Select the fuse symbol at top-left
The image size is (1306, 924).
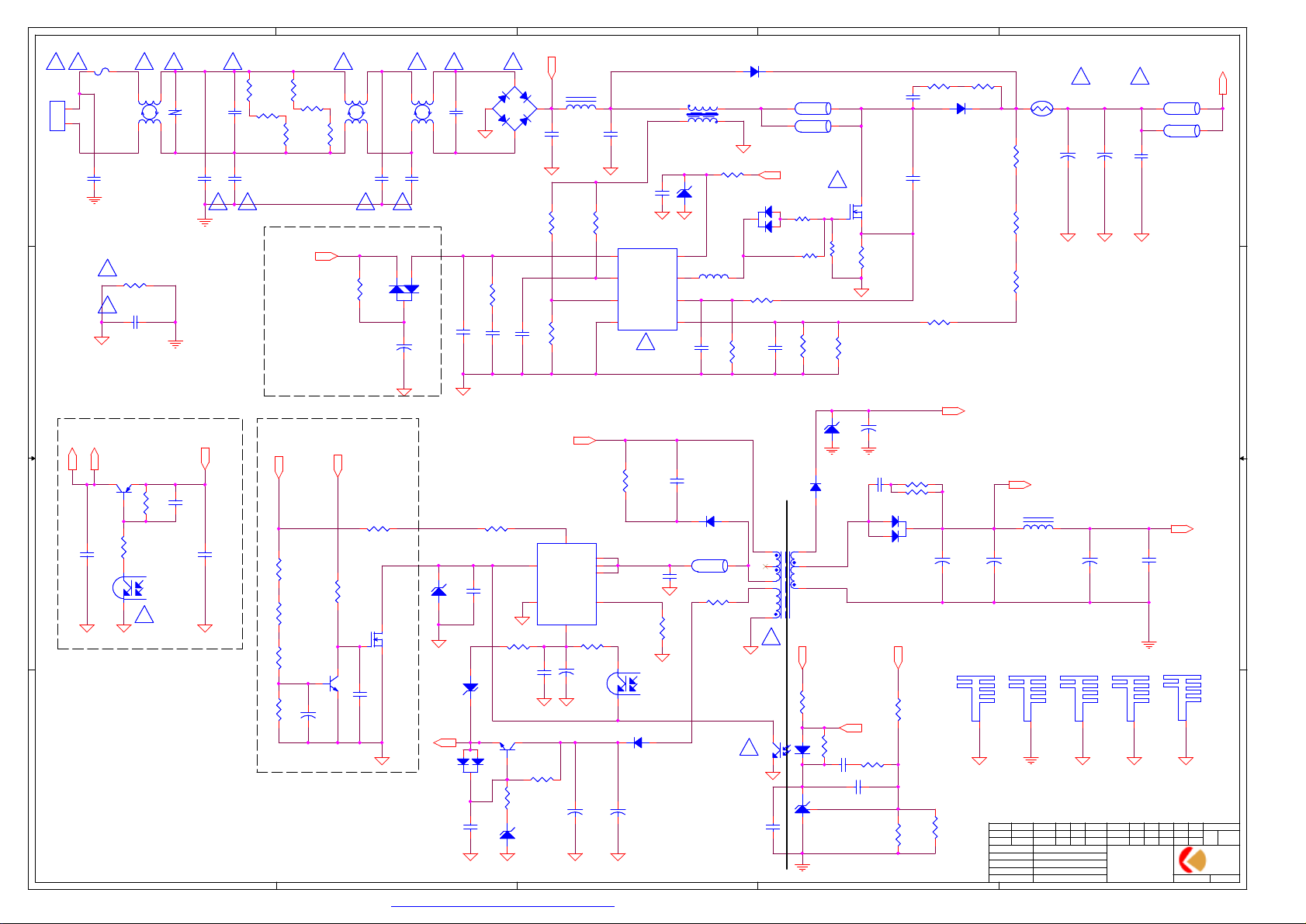(102, 72)
